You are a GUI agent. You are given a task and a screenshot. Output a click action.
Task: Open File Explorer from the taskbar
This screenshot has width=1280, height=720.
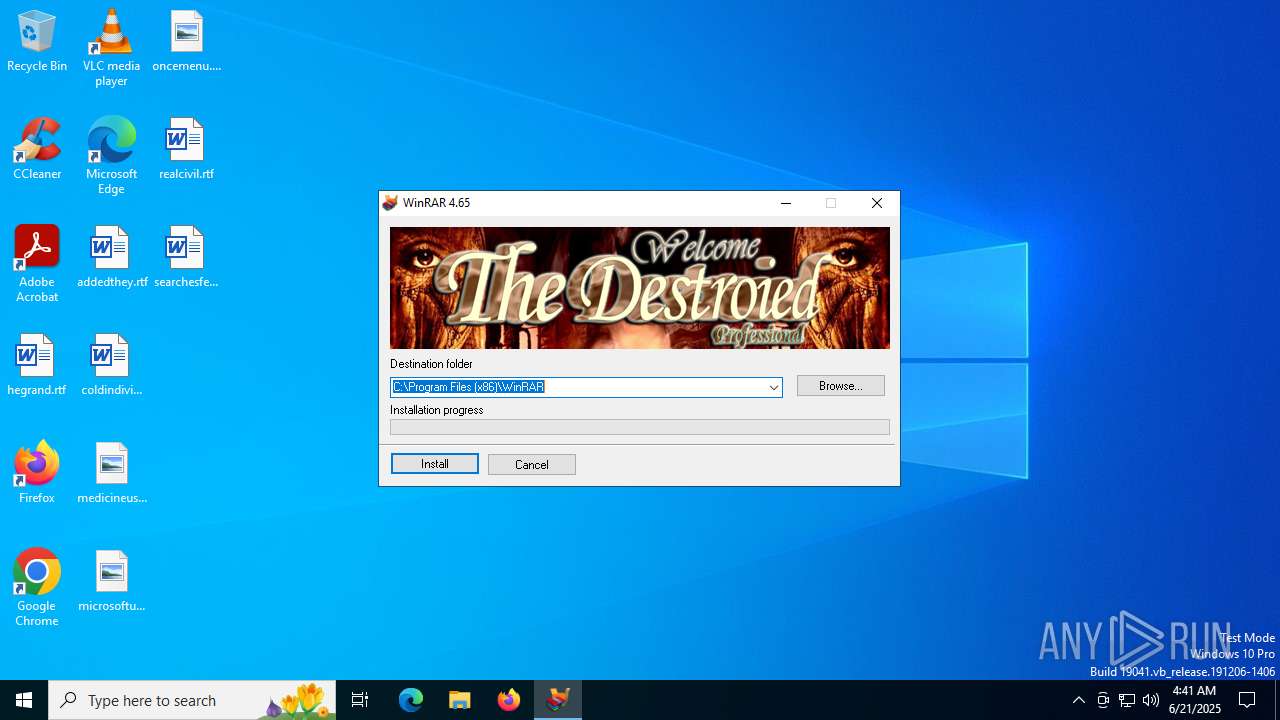[460, 700]
